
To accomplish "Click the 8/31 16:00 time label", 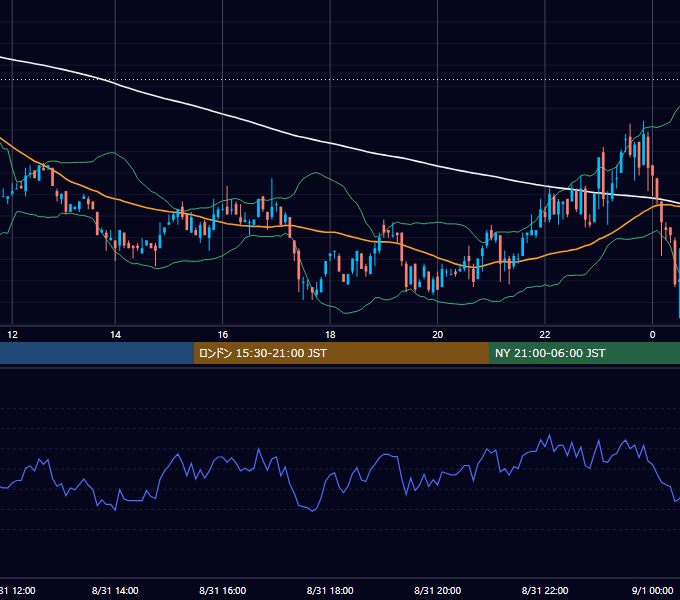I will [222, 590].
